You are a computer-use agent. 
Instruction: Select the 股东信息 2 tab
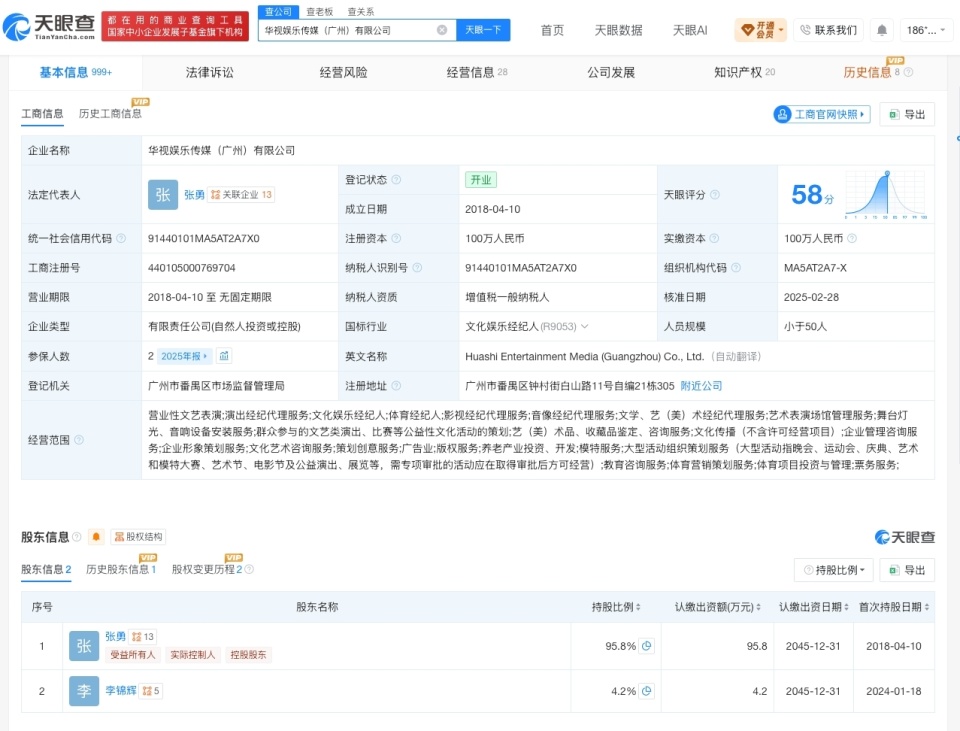46,569
